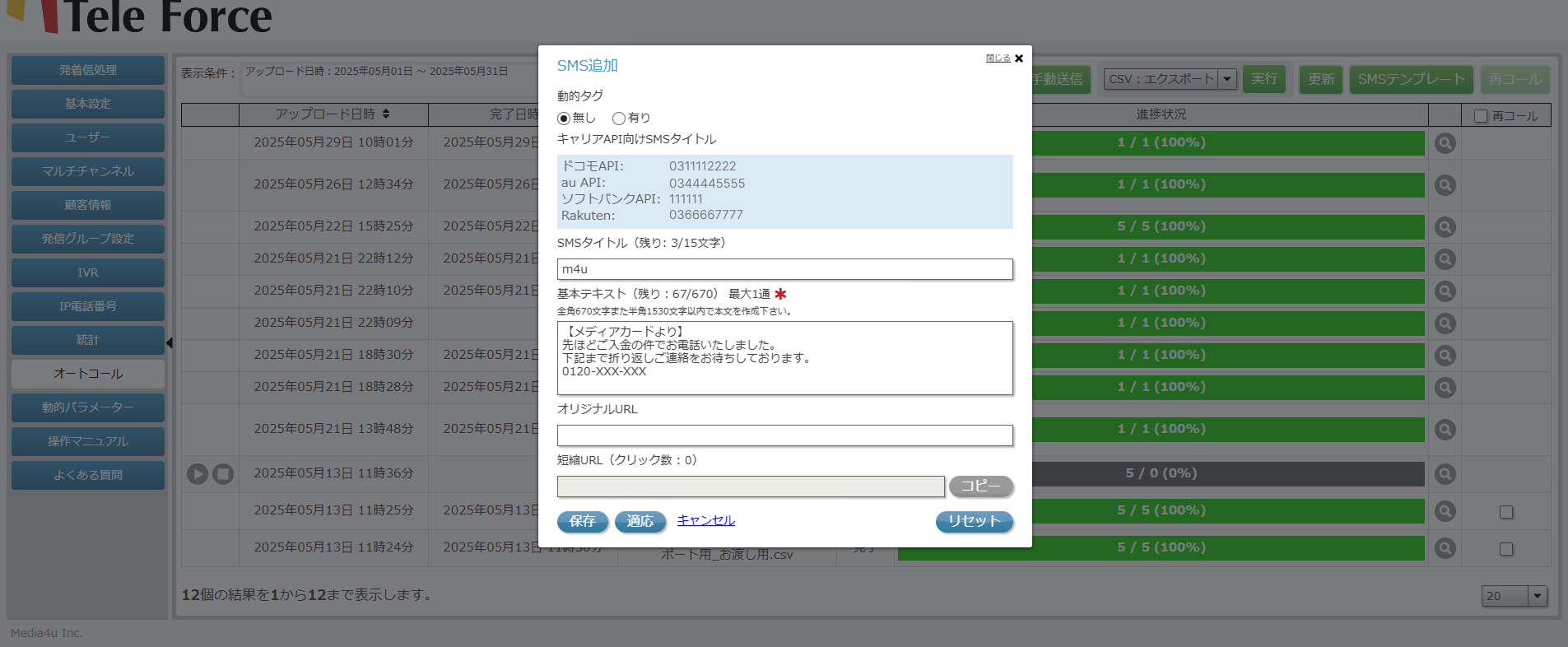1568x647 pixels.
Task: Tick recall checkbox for 5月13日 11時25分 row
Action: click(1506, 512)
